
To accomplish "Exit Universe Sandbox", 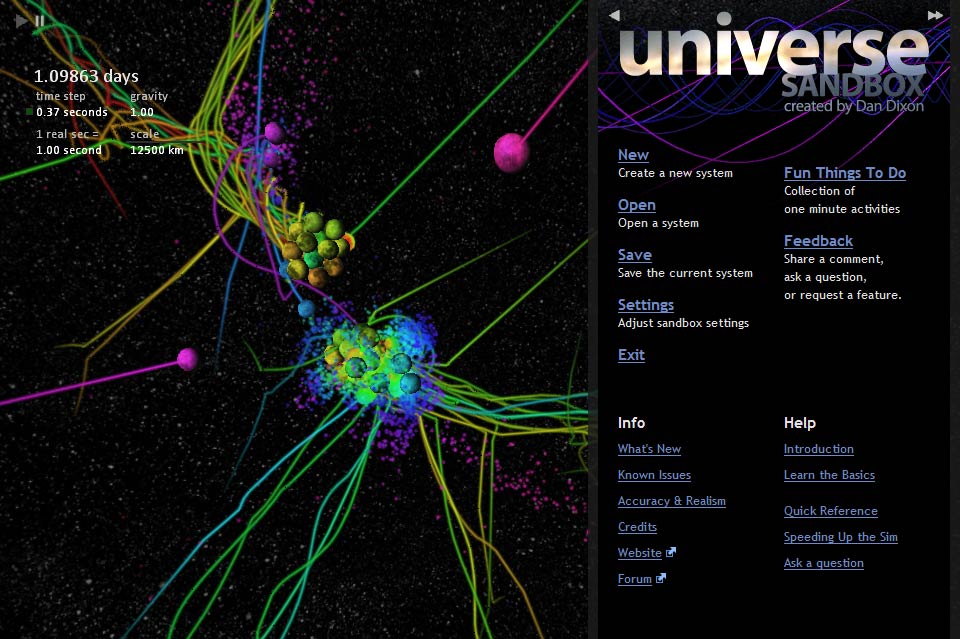I will (x=631, y=355).
